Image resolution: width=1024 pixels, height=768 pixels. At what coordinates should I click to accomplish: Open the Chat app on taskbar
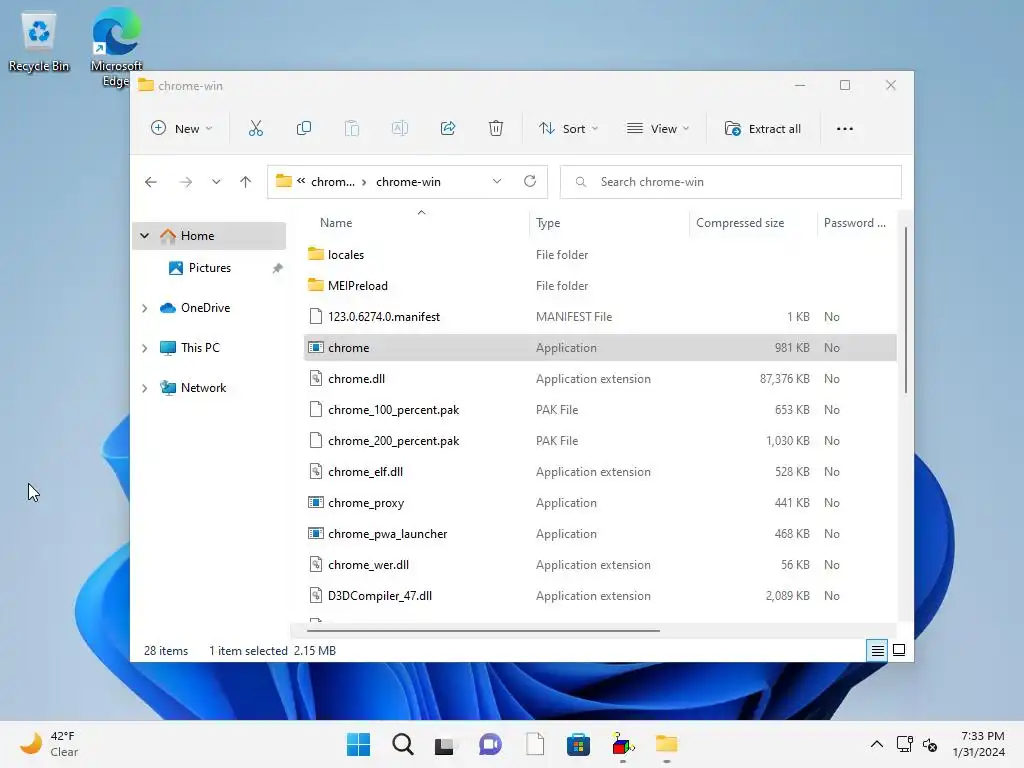490,744
